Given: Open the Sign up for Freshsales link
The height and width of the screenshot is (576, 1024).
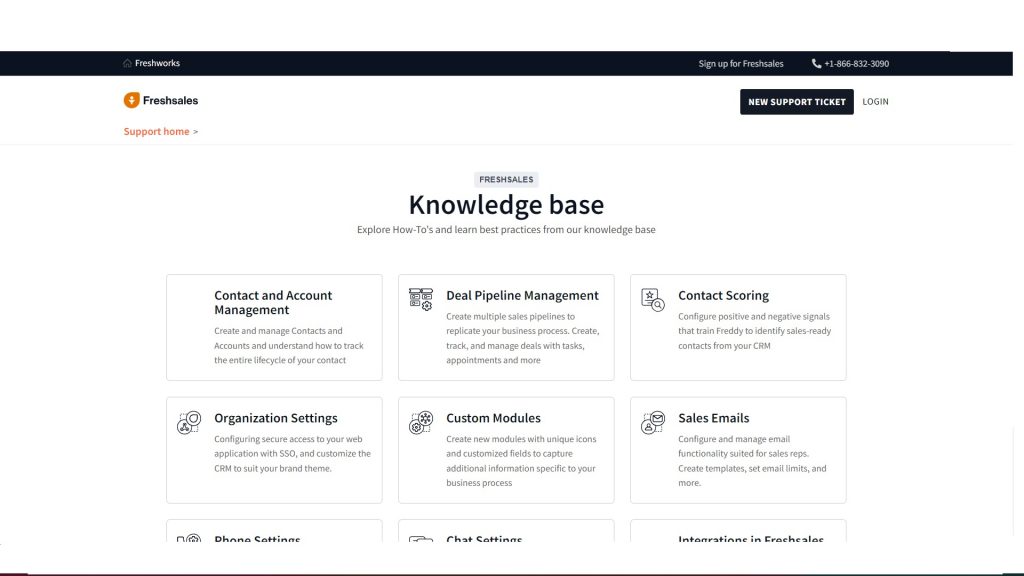Looking at the screenshot, I should (740, 64).
